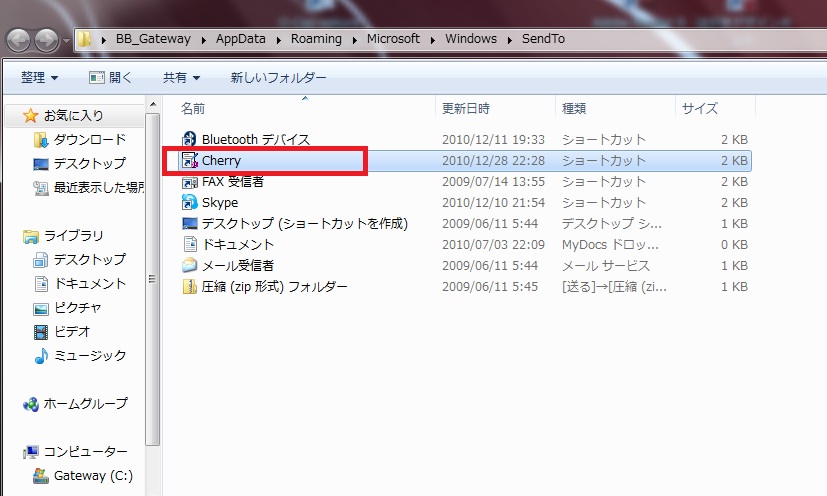Click MyDocs ドロッ... type cell

610,244
